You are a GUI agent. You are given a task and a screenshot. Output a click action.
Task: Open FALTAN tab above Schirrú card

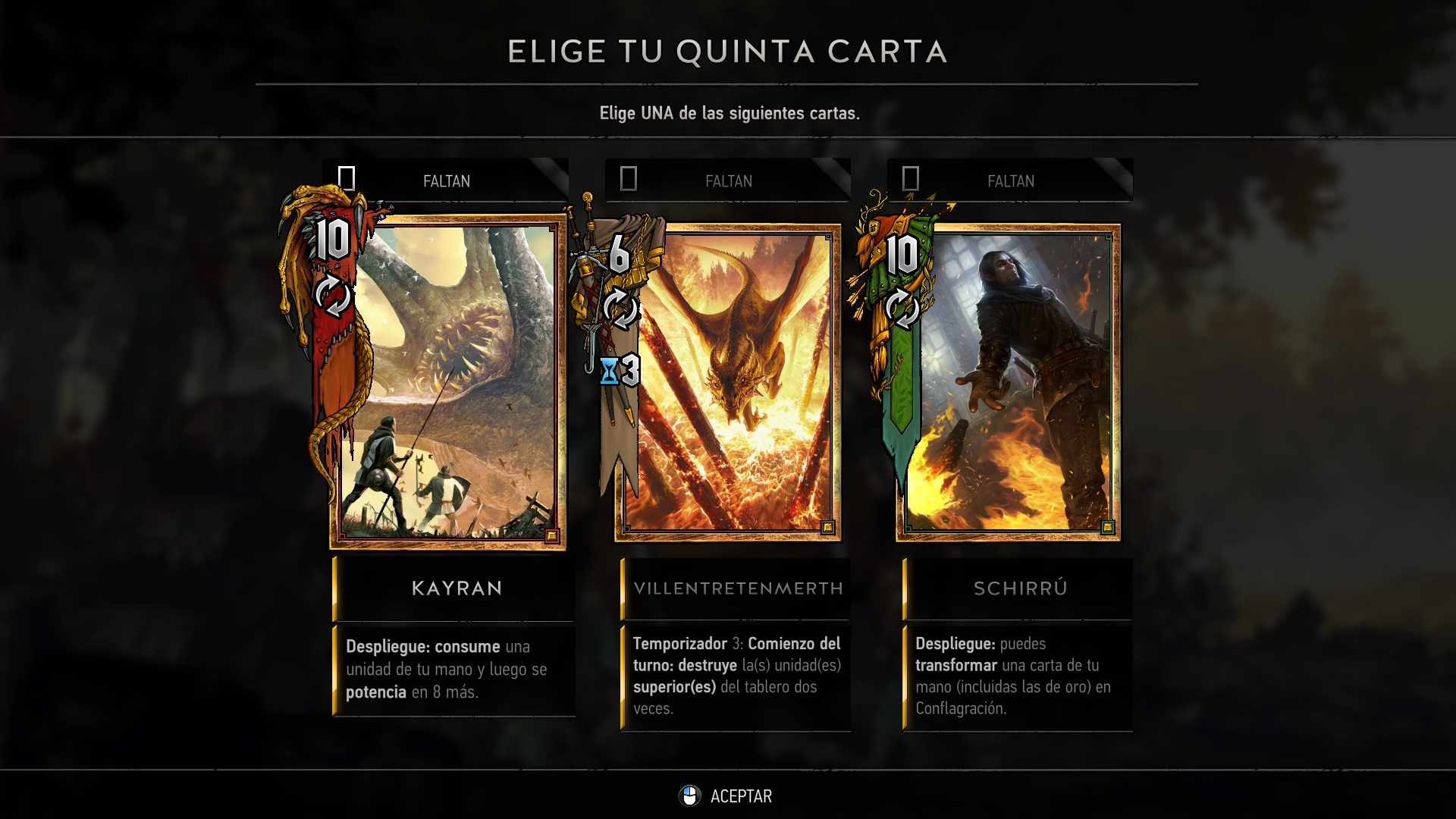(x=1010, y=180)
